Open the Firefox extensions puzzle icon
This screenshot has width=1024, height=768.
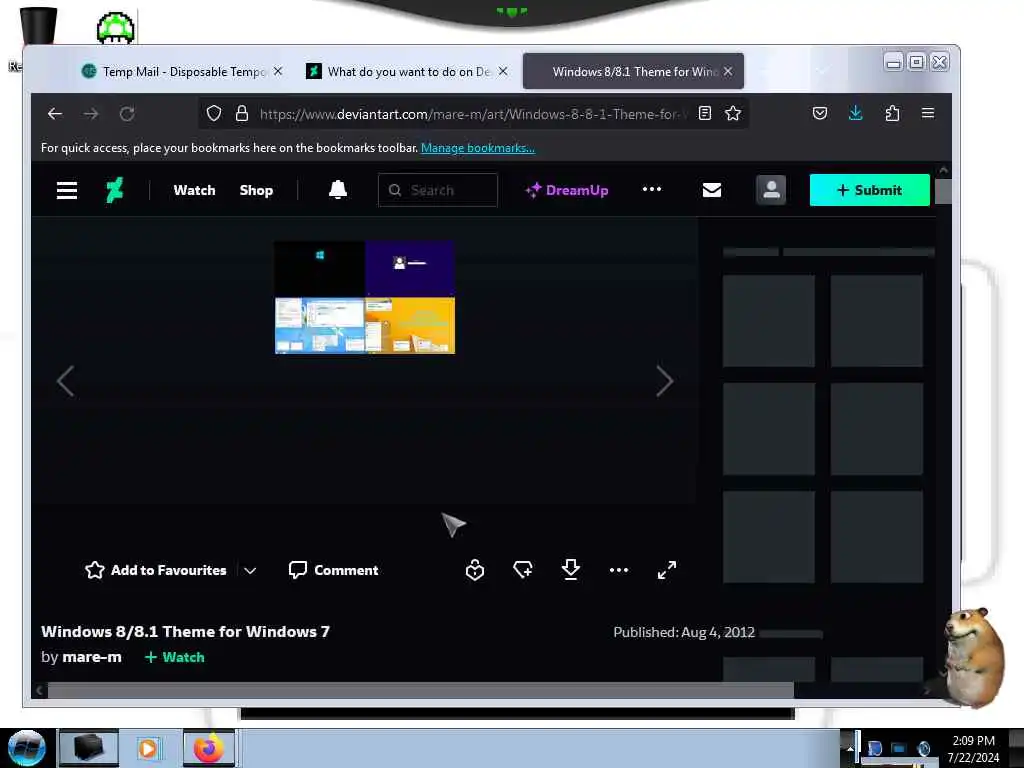pos(892,114)
